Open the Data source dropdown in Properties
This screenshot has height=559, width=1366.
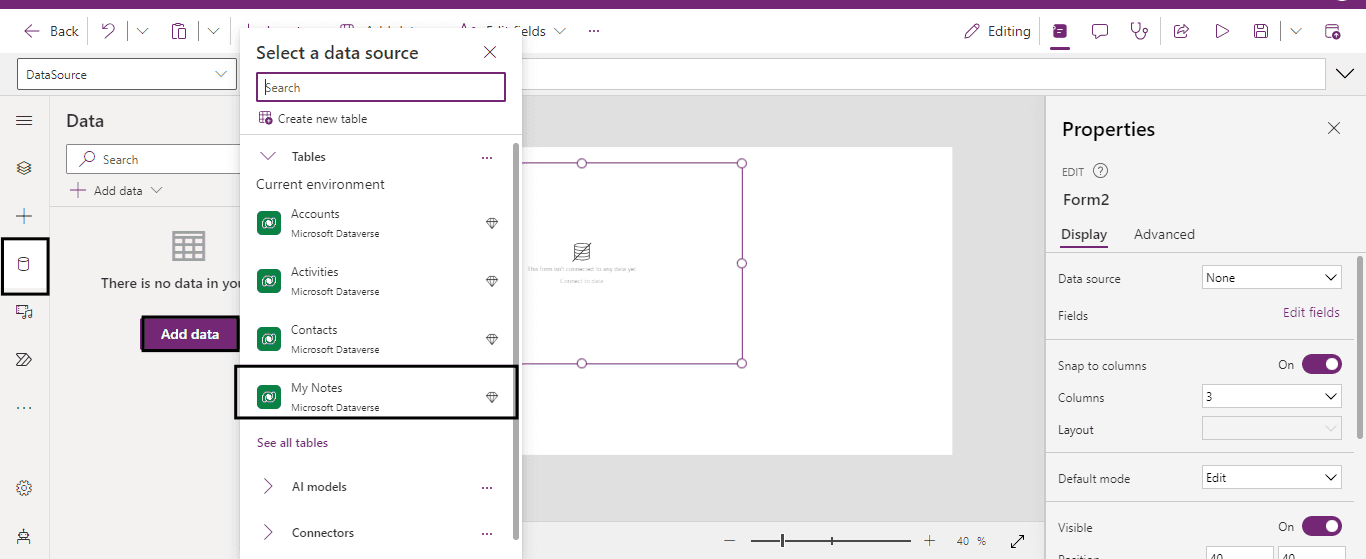coord(1271,278)
